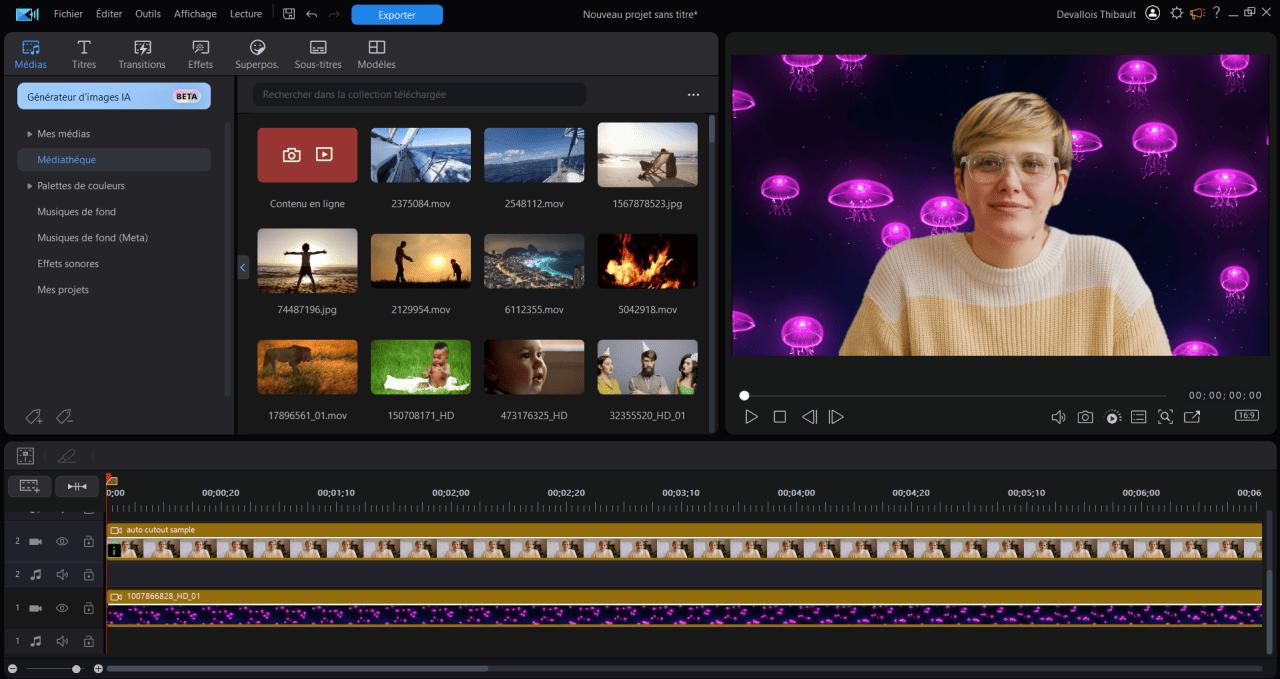Click the Play button in preview
This screenshot has width=1280, height=679.
[x=751, y=417]
